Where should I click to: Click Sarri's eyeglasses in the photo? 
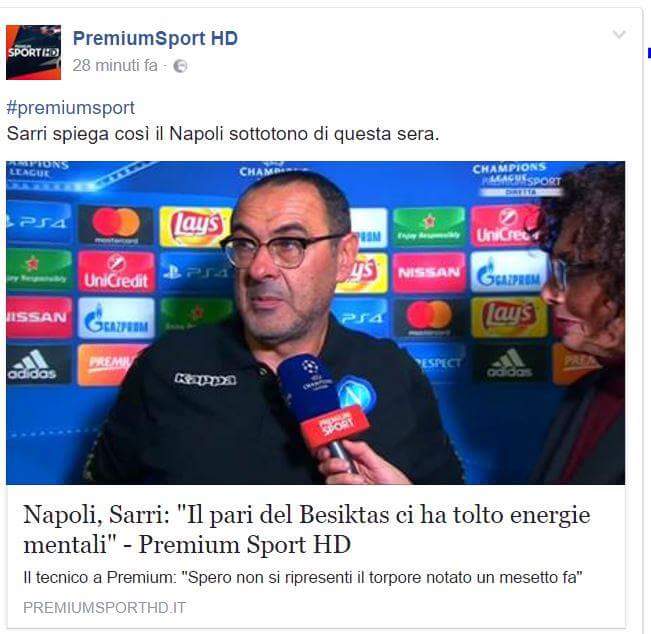[282, 249]
